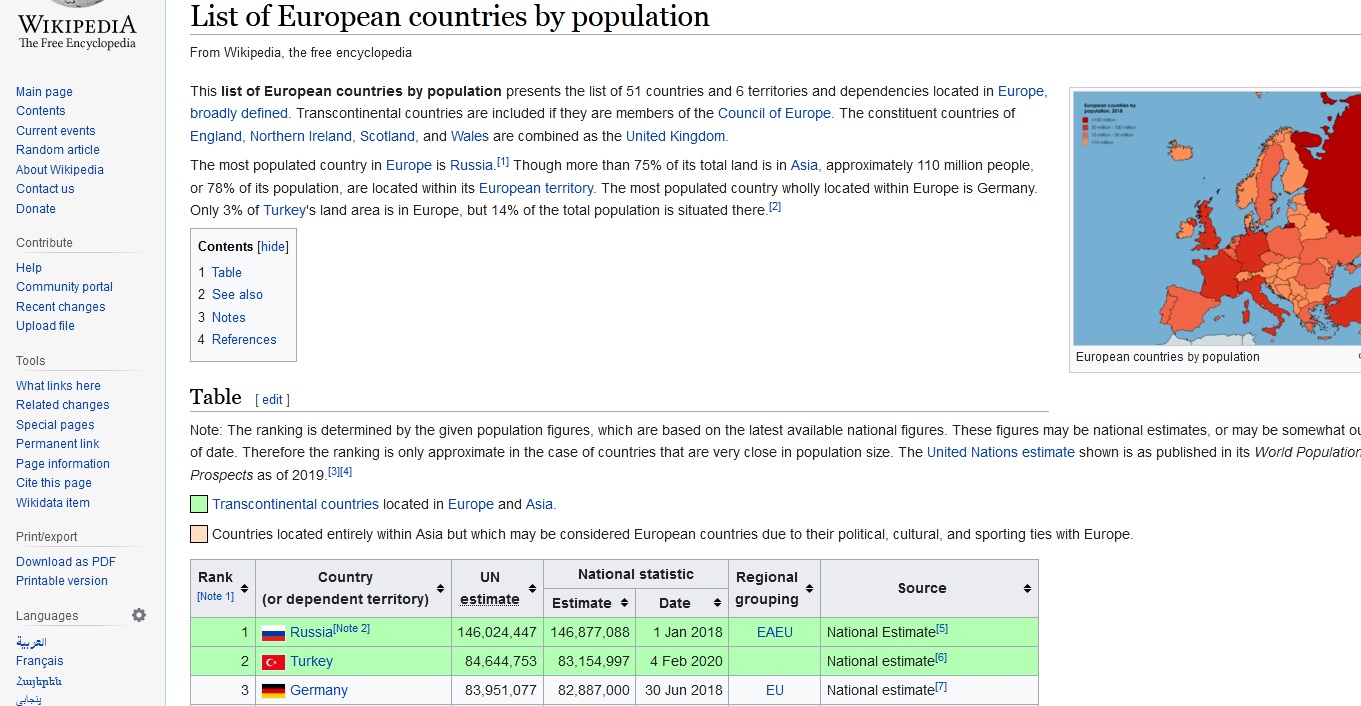1361x706 pixels.
Task: Open Council of Europe link
Action: pyautogui.click(x=774, y=114)
